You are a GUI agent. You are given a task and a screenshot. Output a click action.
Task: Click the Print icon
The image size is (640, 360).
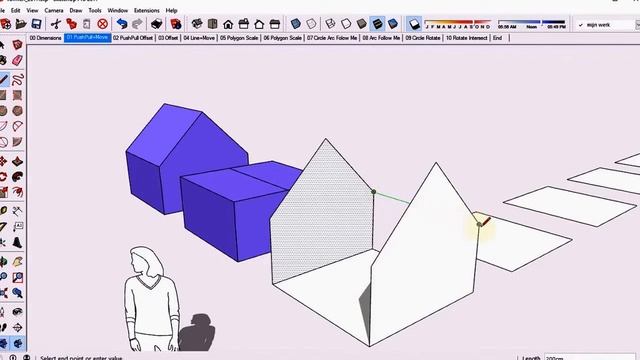[157, 24]
